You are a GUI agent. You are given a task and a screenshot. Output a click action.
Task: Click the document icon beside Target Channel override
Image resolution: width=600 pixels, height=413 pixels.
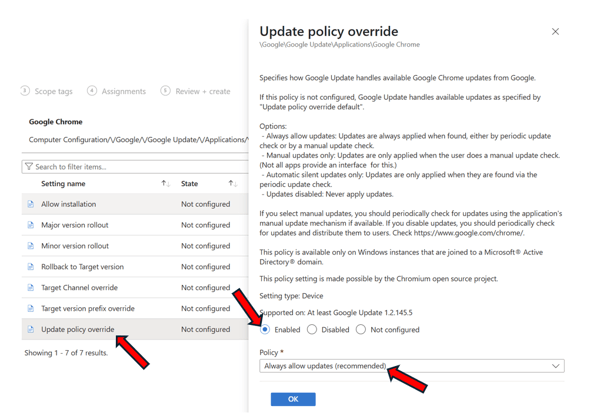pos(31,287)
